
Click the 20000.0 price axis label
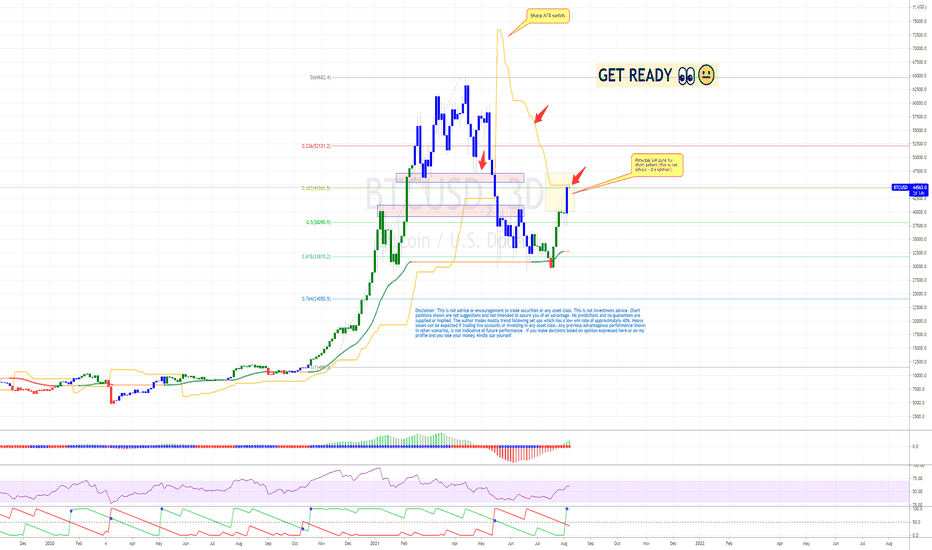[x=919, y=321]
